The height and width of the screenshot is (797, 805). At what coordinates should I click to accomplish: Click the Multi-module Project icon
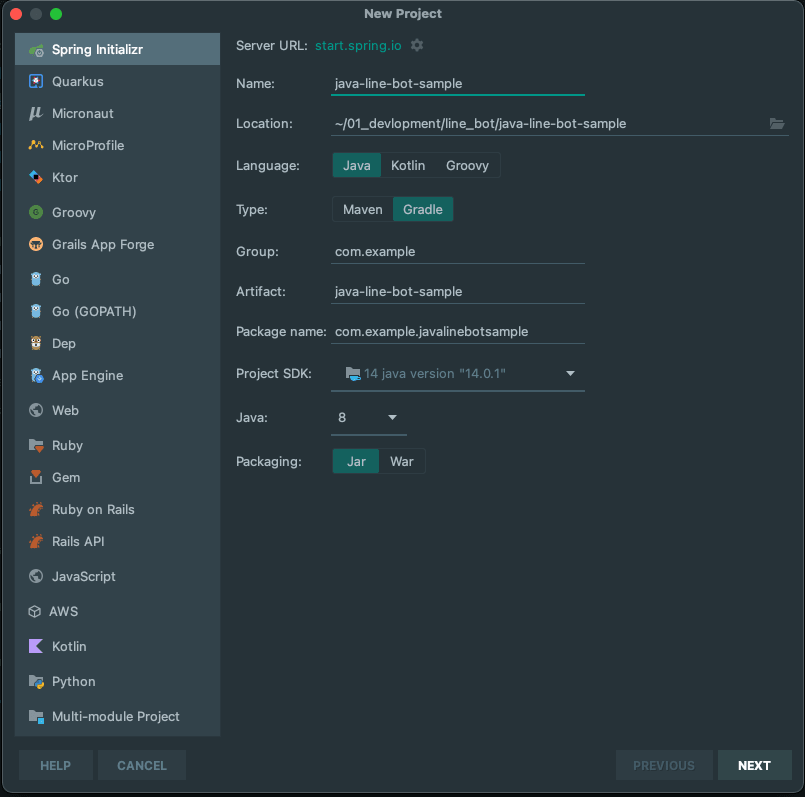point(36,716)
